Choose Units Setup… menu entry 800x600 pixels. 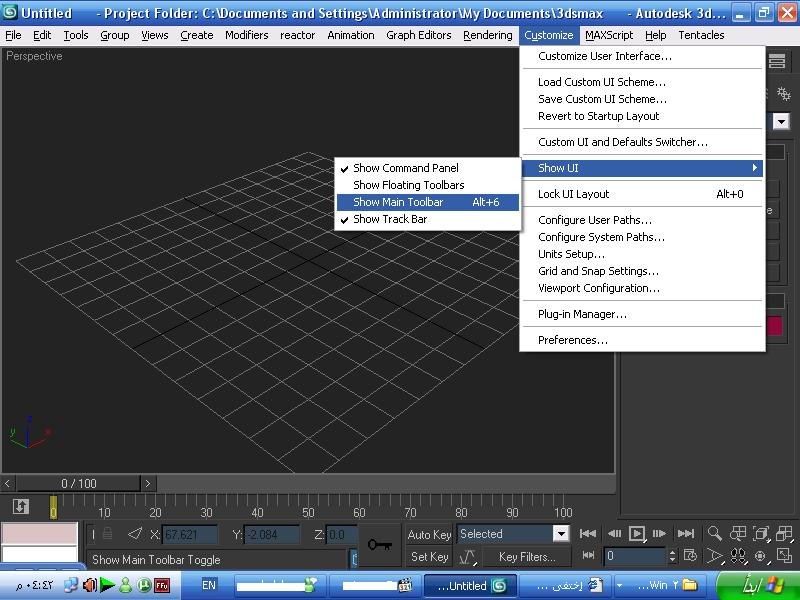[x=642, y=254]
